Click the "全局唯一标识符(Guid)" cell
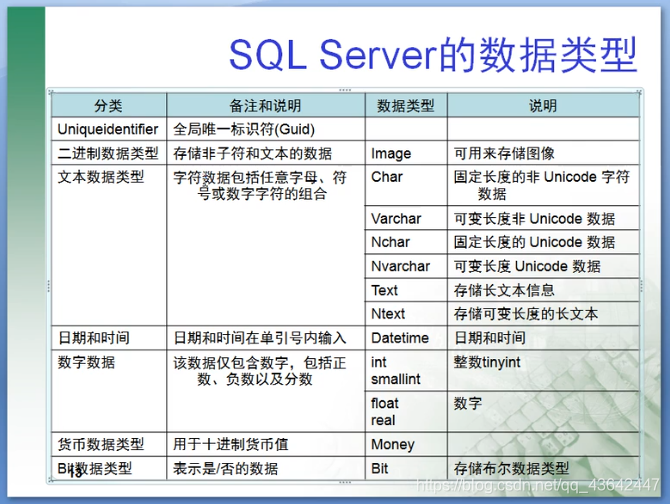This screenshot has height=504, width=670. 266,129
